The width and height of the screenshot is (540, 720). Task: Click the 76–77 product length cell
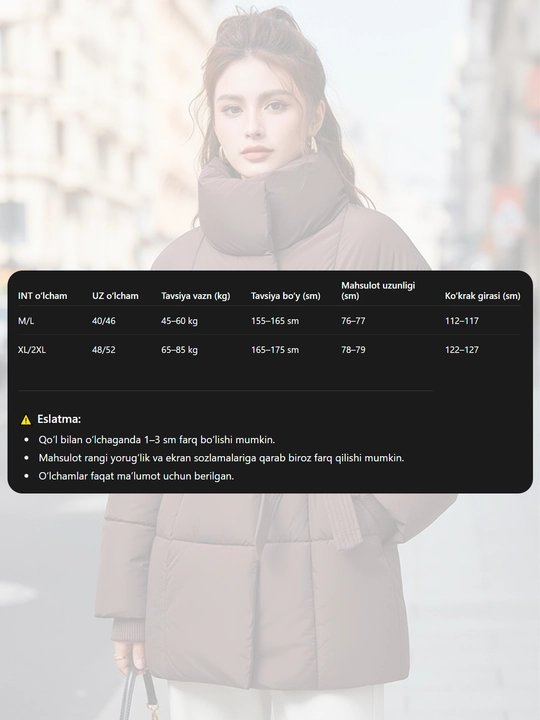click(x=353, y=321)
